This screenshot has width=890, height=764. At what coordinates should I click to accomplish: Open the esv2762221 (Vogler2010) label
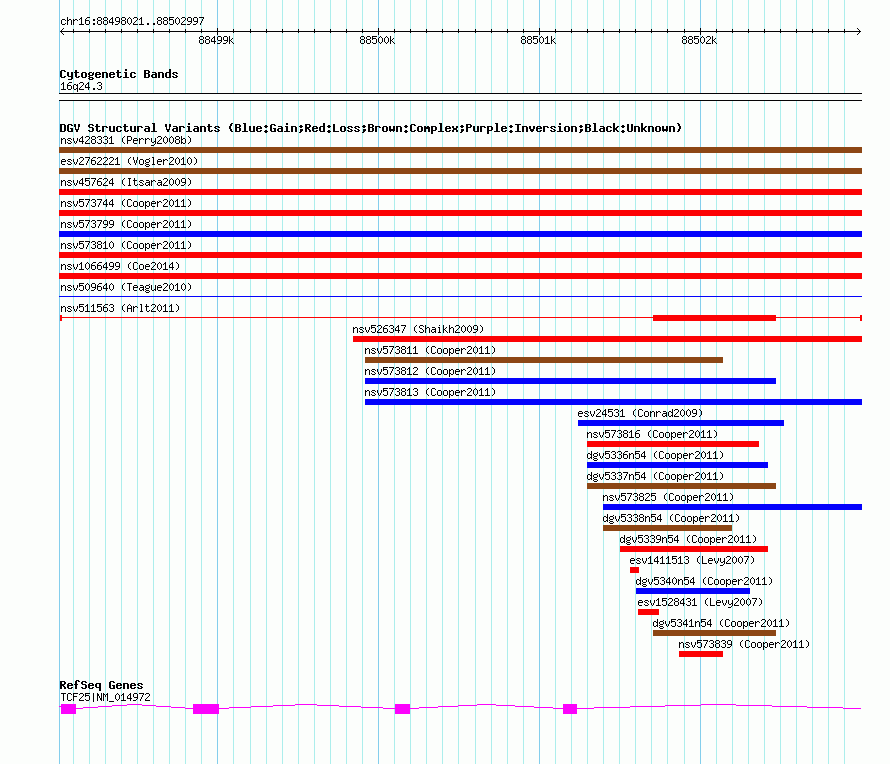pos(129,161)
